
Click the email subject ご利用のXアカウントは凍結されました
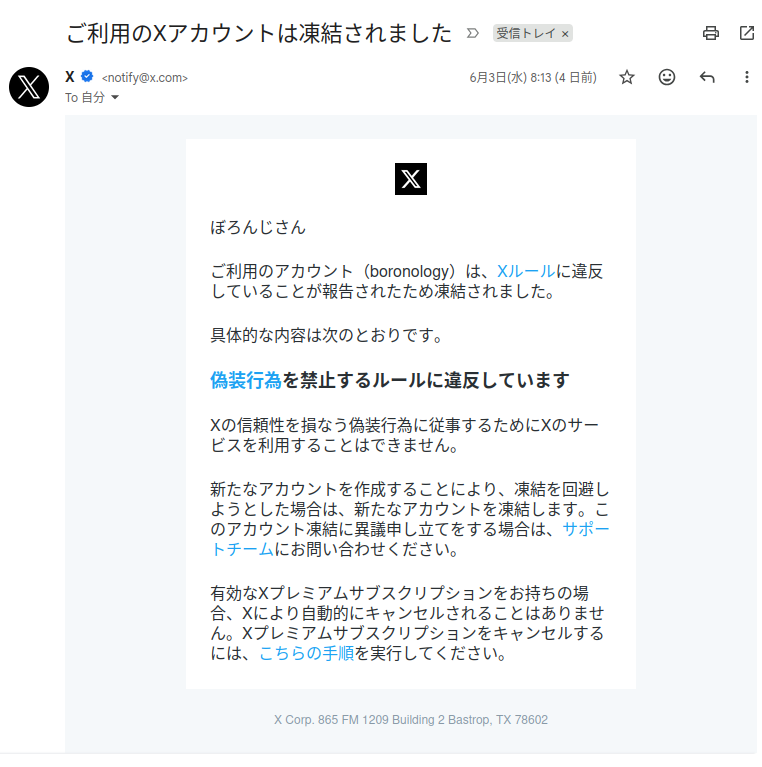click(x=259, y=33)
